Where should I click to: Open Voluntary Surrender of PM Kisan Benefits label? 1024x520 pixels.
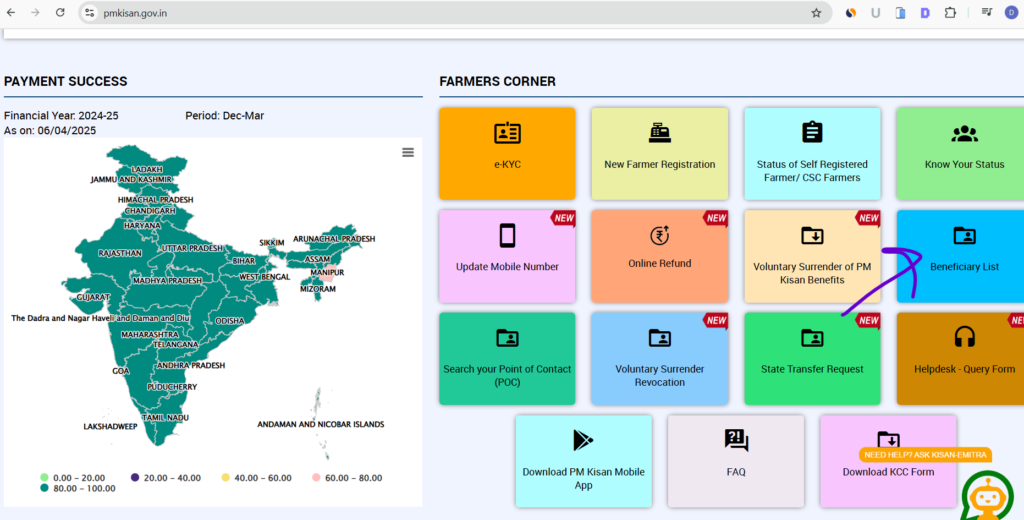pyautogui.click(x=812, y=274)
